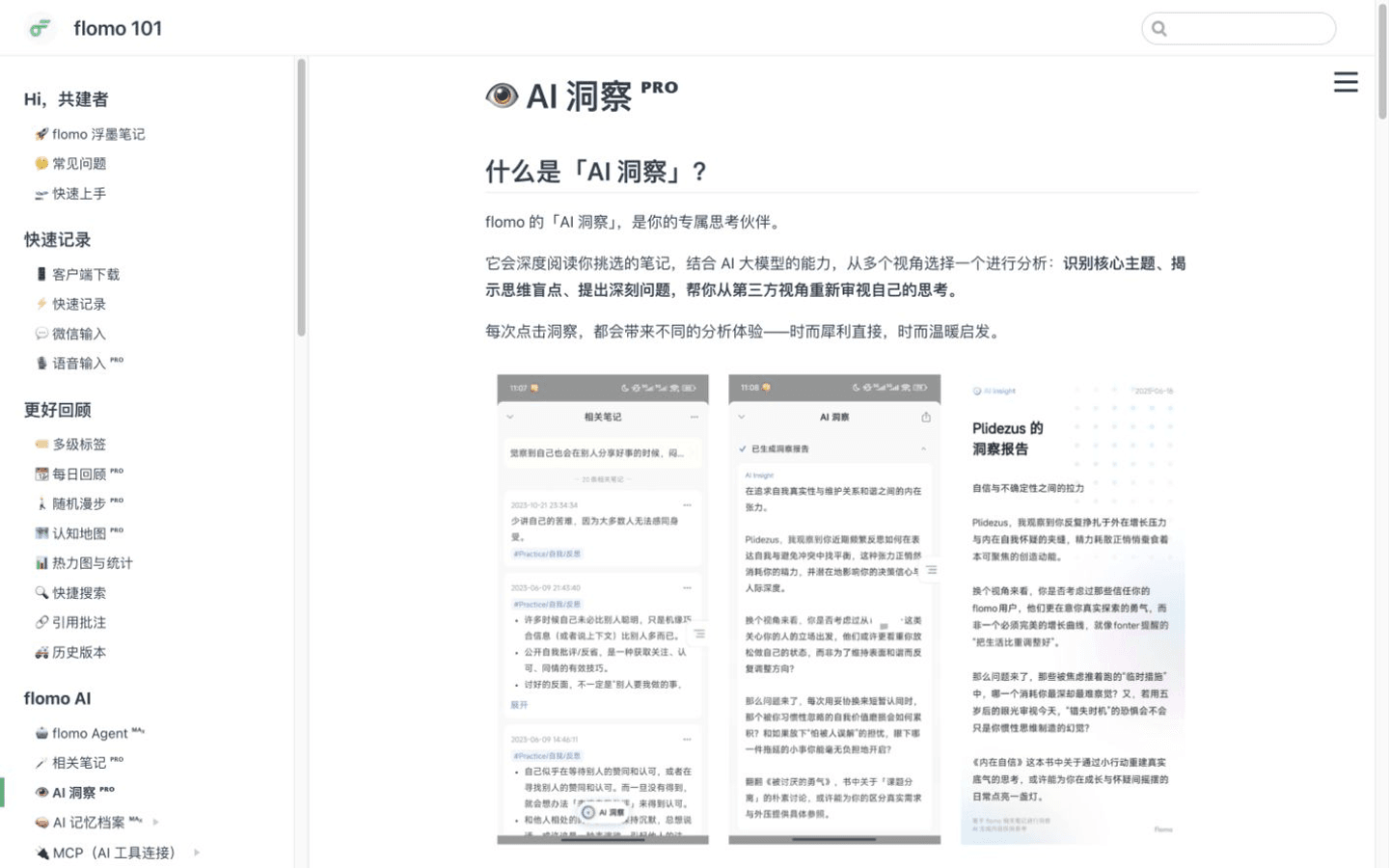Click the plug icon beside MCP(AI 工具连接)

coord(41,853)
